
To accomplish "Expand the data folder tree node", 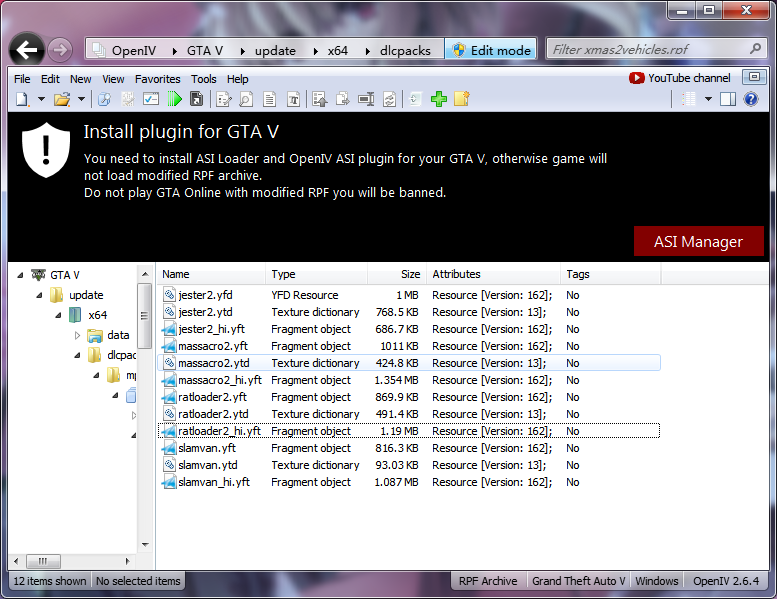I will pyautogui.click(x=77, y=335).
